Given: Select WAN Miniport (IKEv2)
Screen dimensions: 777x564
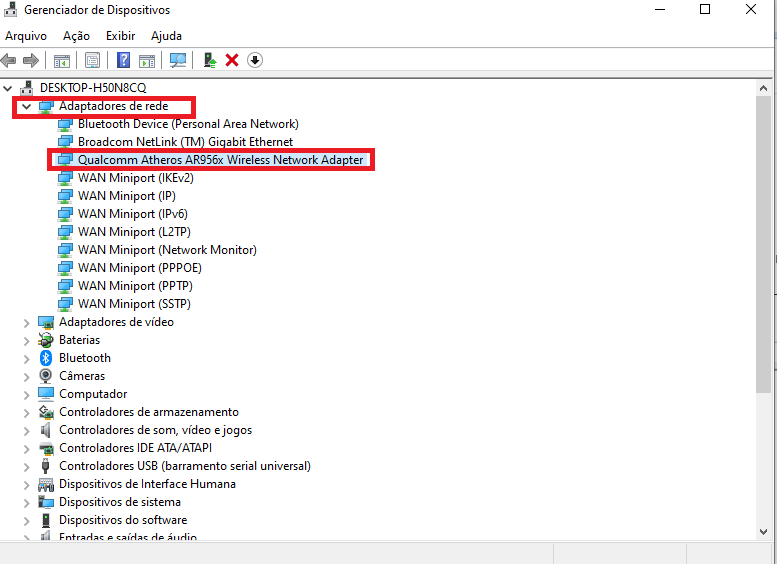Looking at the screenshot, I should coord(135,178).
